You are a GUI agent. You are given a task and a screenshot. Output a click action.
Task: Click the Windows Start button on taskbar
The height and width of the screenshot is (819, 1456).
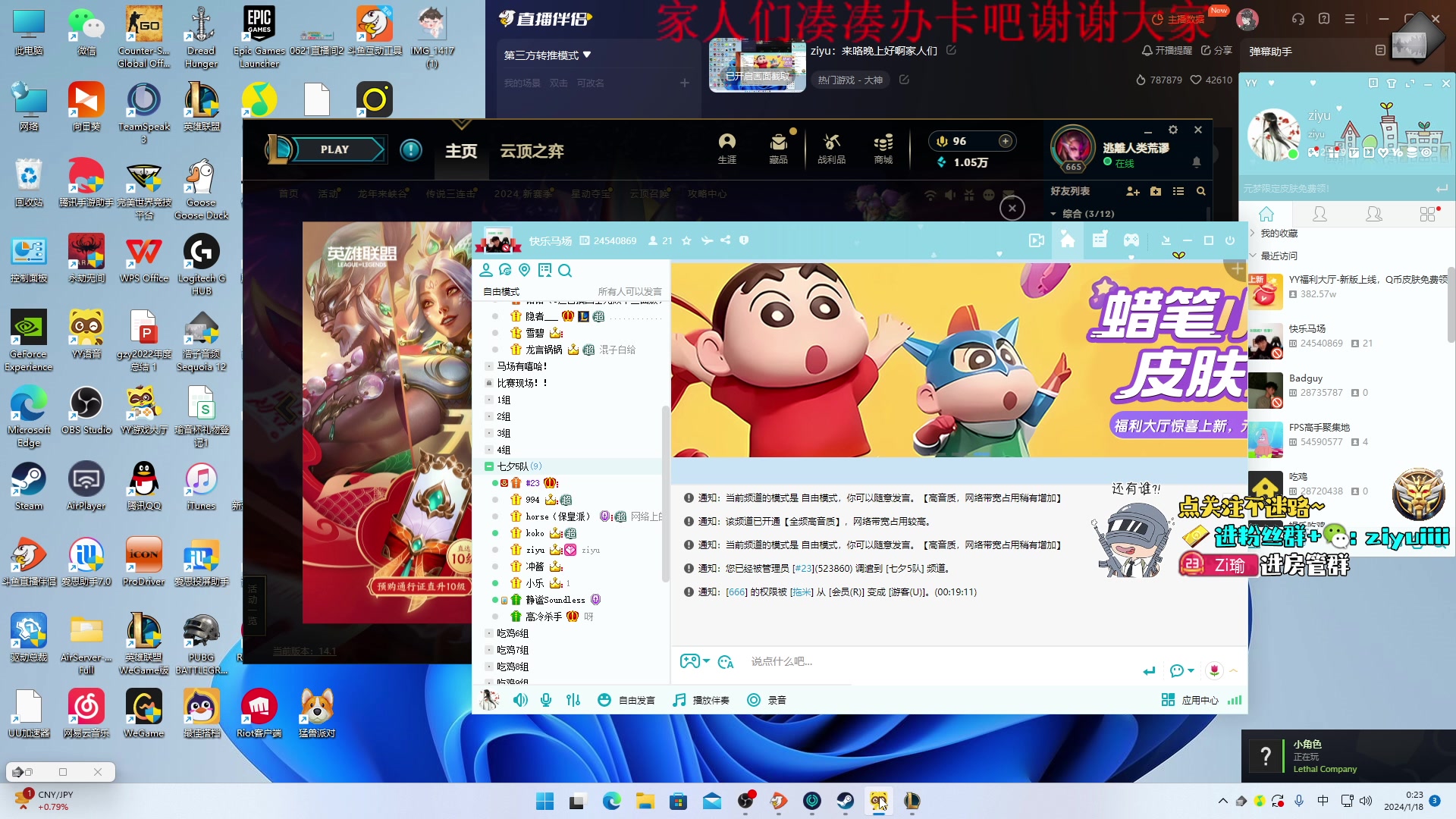click(x=544, y=801)
